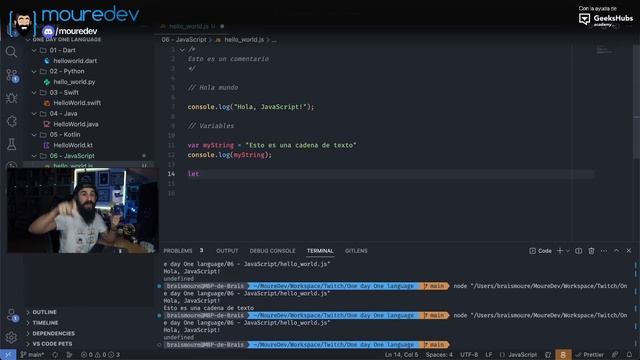The width and height of the screenshot is (640, 360).
Task: Open errors and warnings count in status bar
Action: click(100, 355)
